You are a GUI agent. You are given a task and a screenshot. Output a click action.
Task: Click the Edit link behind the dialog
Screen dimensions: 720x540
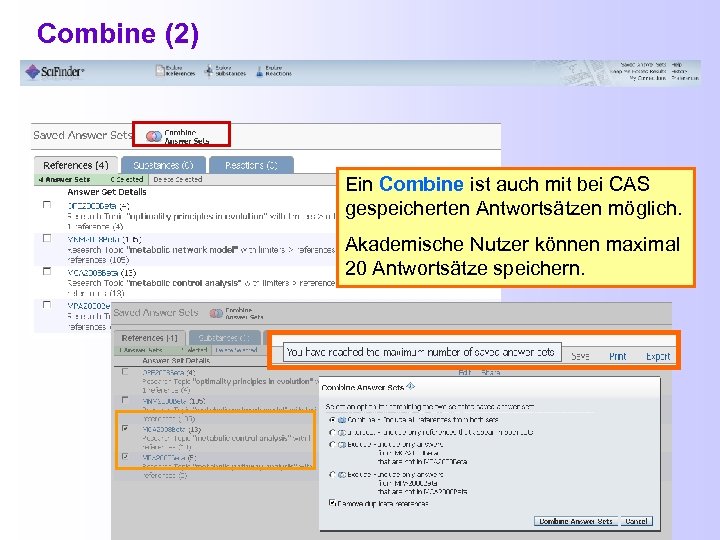point(465,372)
